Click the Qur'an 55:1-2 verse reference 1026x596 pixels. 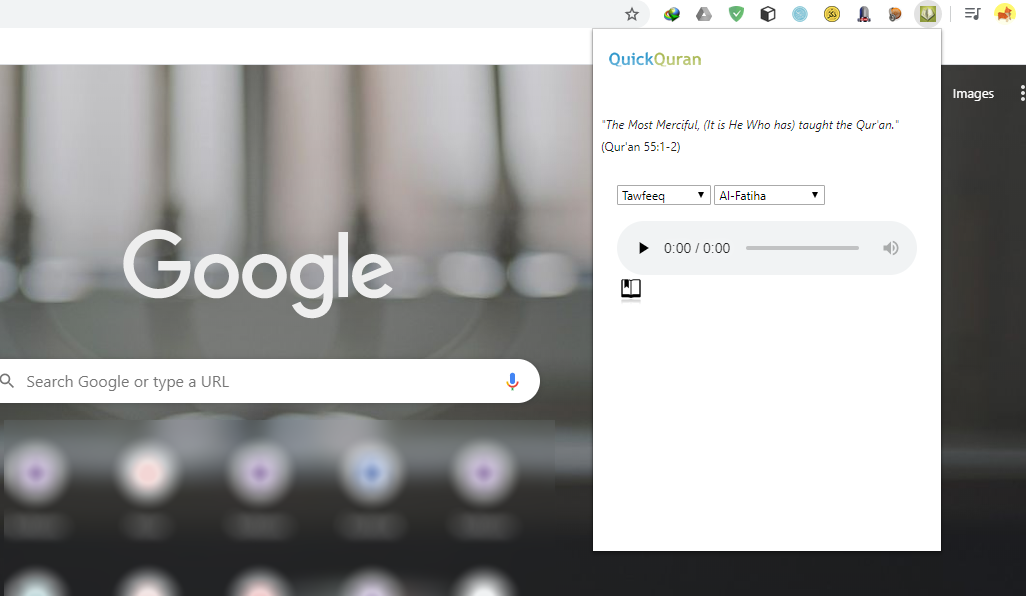[x=641, y=147]
